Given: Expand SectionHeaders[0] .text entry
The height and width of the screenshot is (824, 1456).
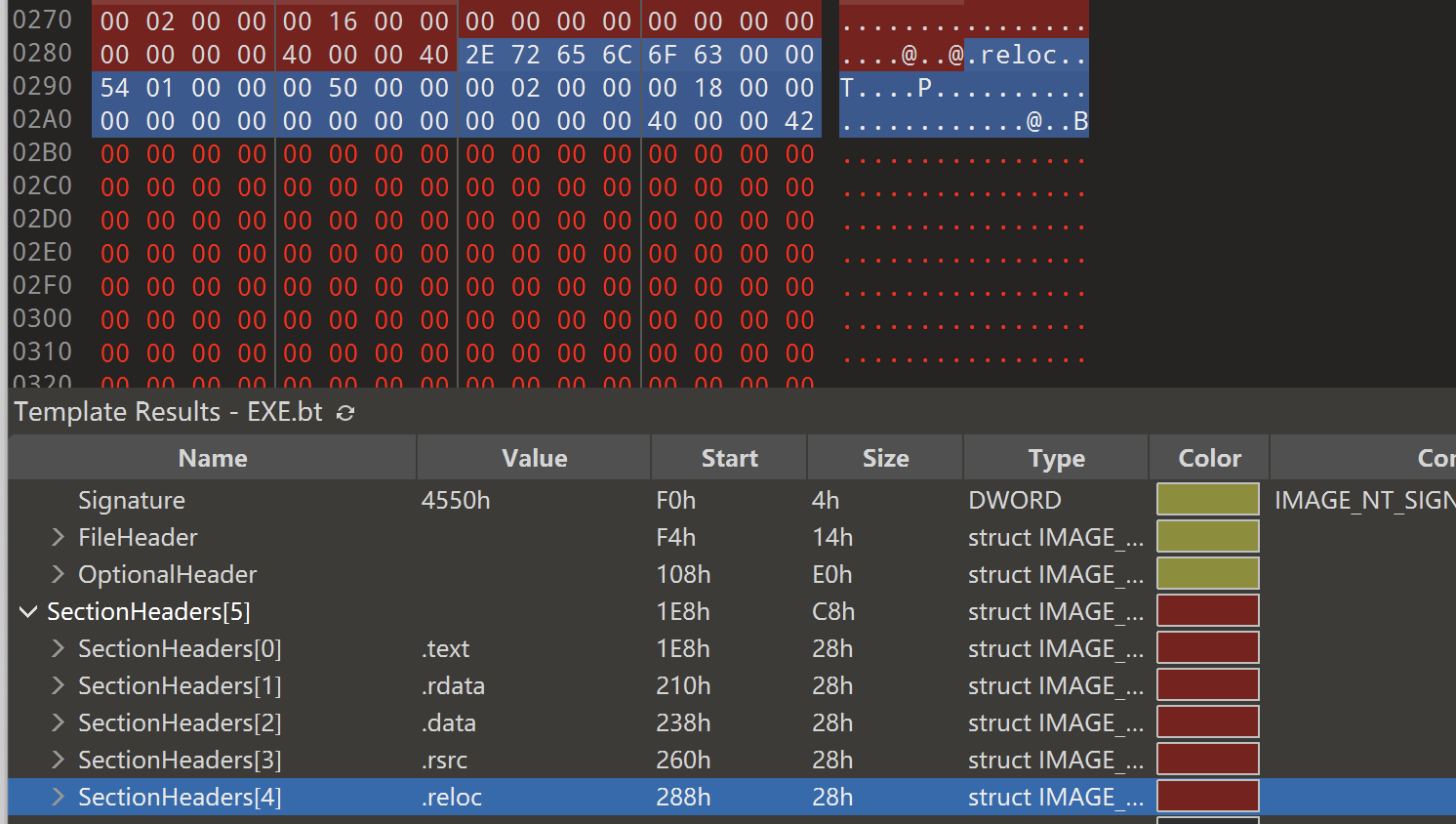Looking at the screenshot, I should tap(58, 648).
